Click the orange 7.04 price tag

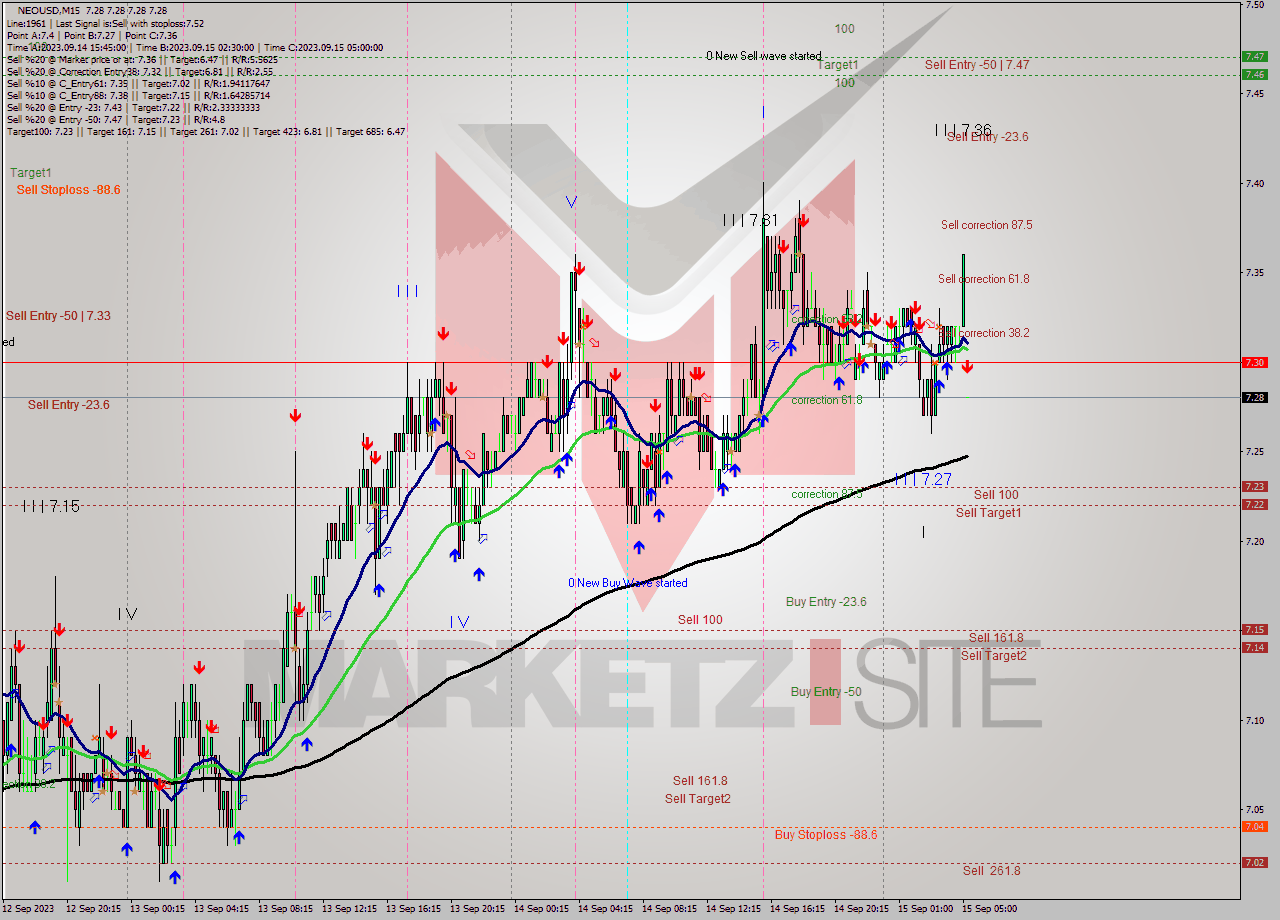(x=1254, y=826)
